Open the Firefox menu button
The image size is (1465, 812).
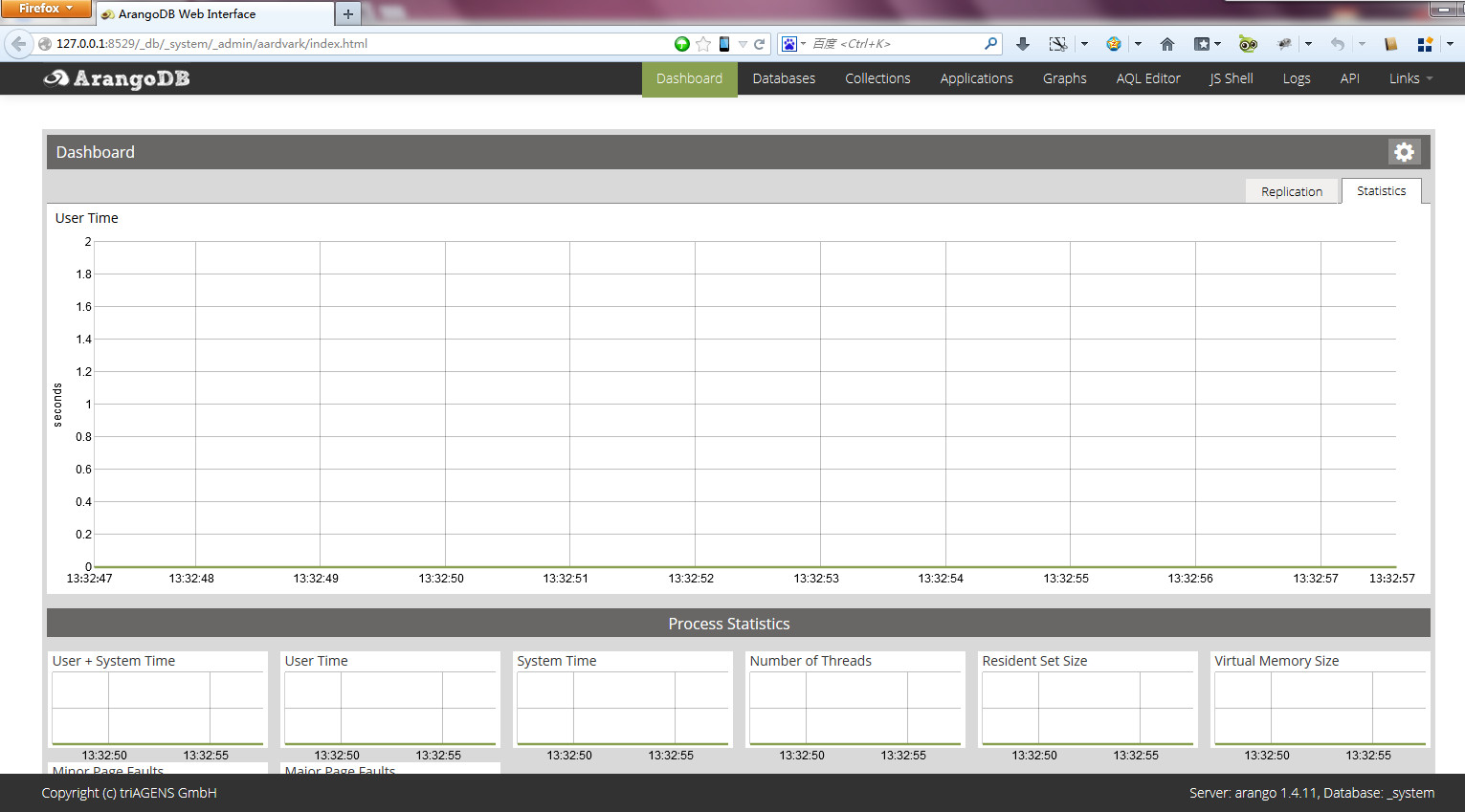click(x=45, y=9)
